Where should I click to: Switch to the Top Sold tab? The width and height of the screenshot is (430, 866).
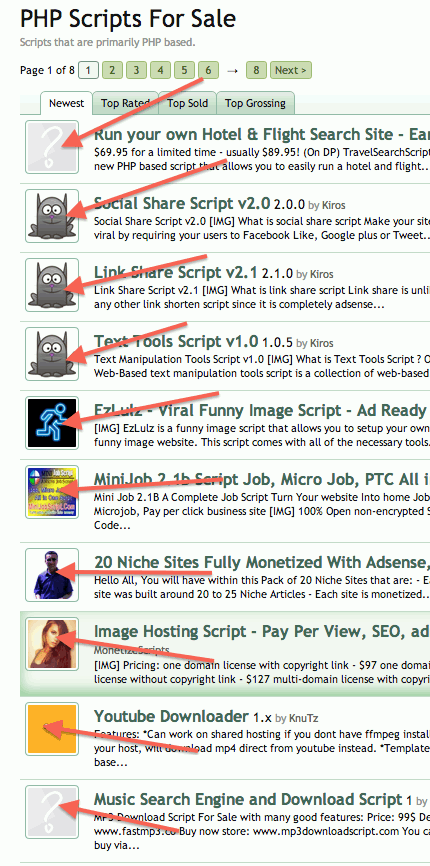pyautogui.click(x=188, y=103)
